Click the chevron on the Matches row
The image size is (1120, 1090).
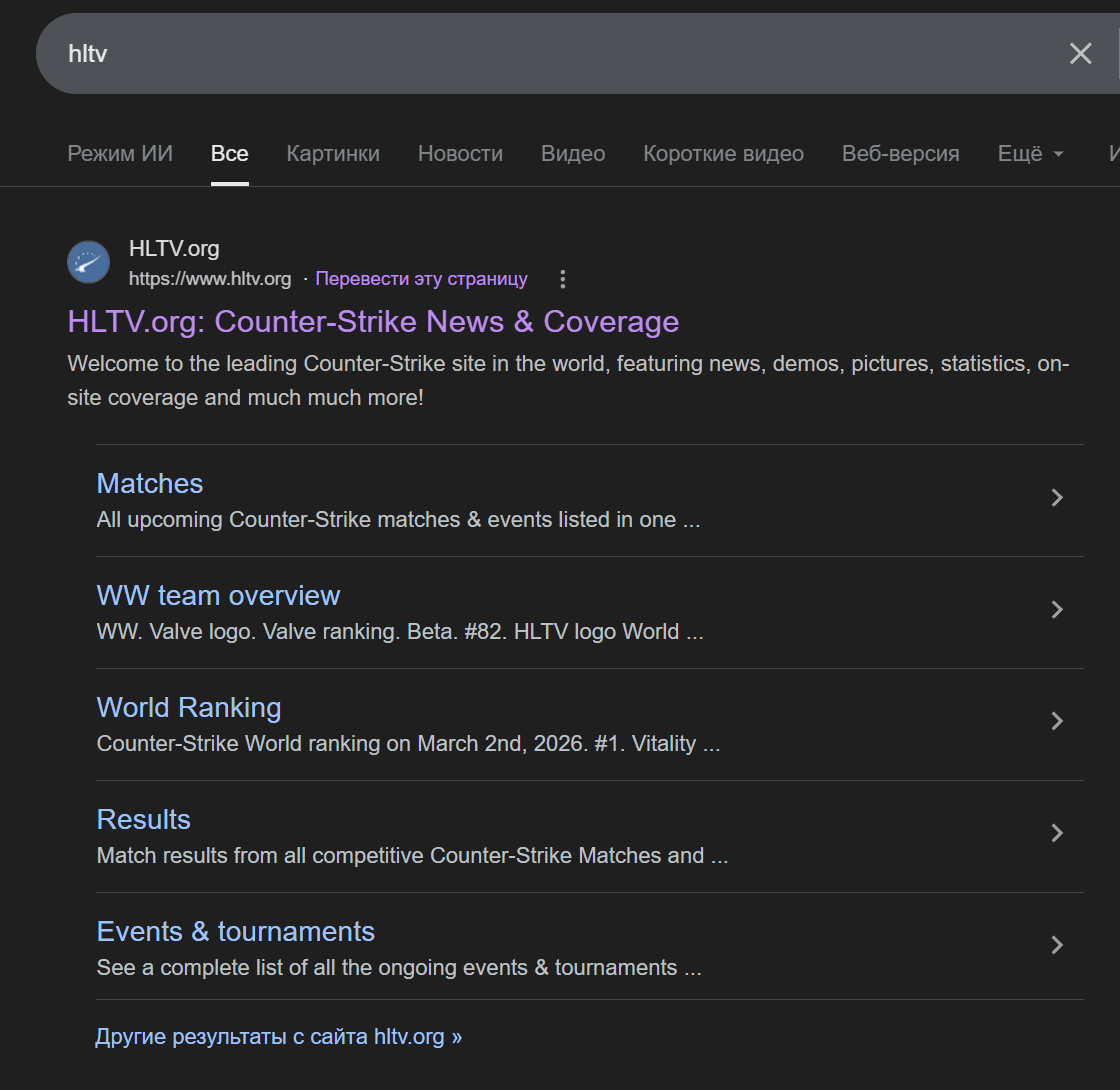pyautogui.click(x=1057, y=497)
